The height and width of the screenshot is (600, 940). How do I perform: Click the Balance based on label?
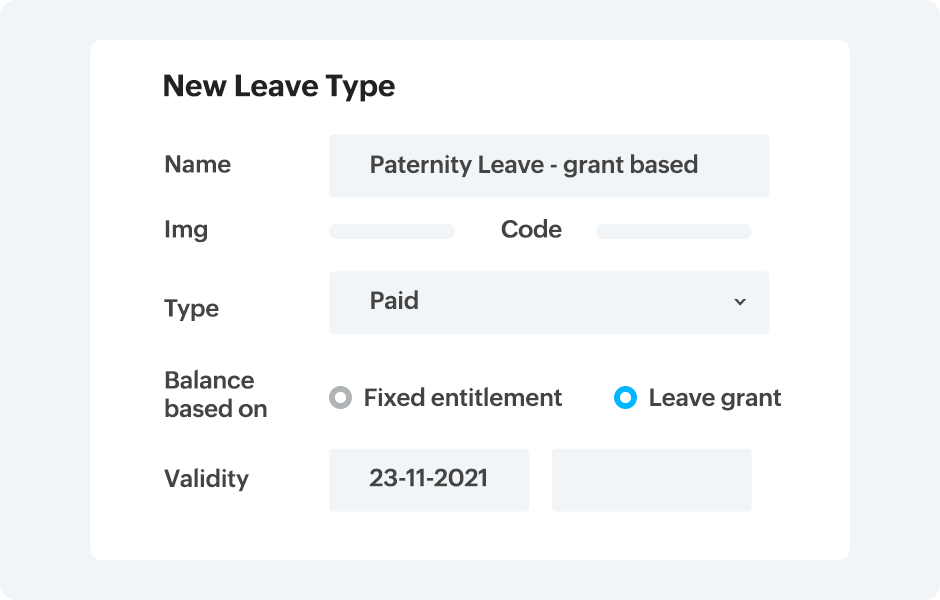[215, 394]
